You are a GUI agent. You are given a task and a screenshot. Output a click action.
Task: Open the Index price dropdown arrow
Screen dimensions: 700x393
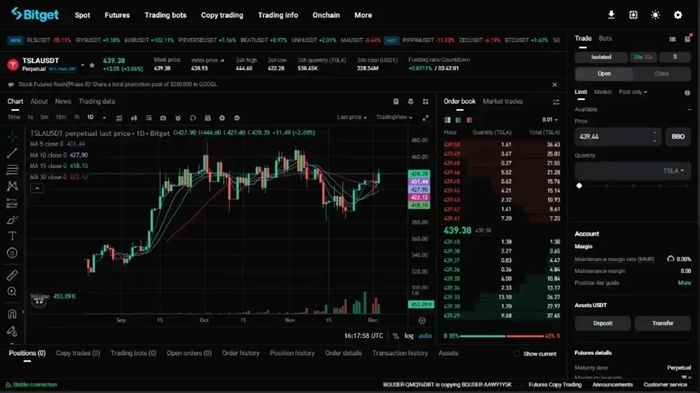click(222, 60)
